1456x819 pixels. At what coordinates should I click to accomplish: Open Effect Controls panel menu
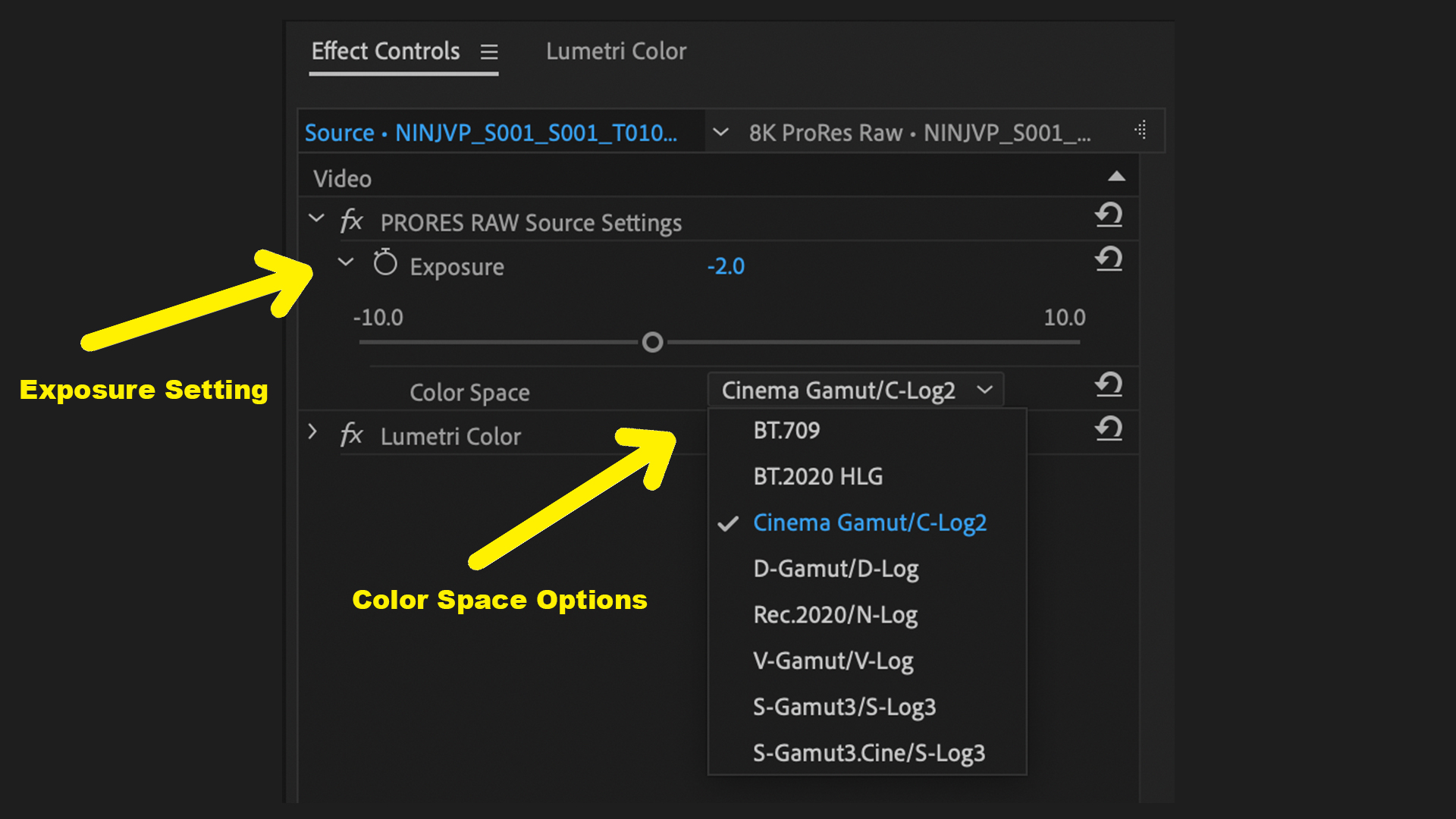[x=489, y=52]
